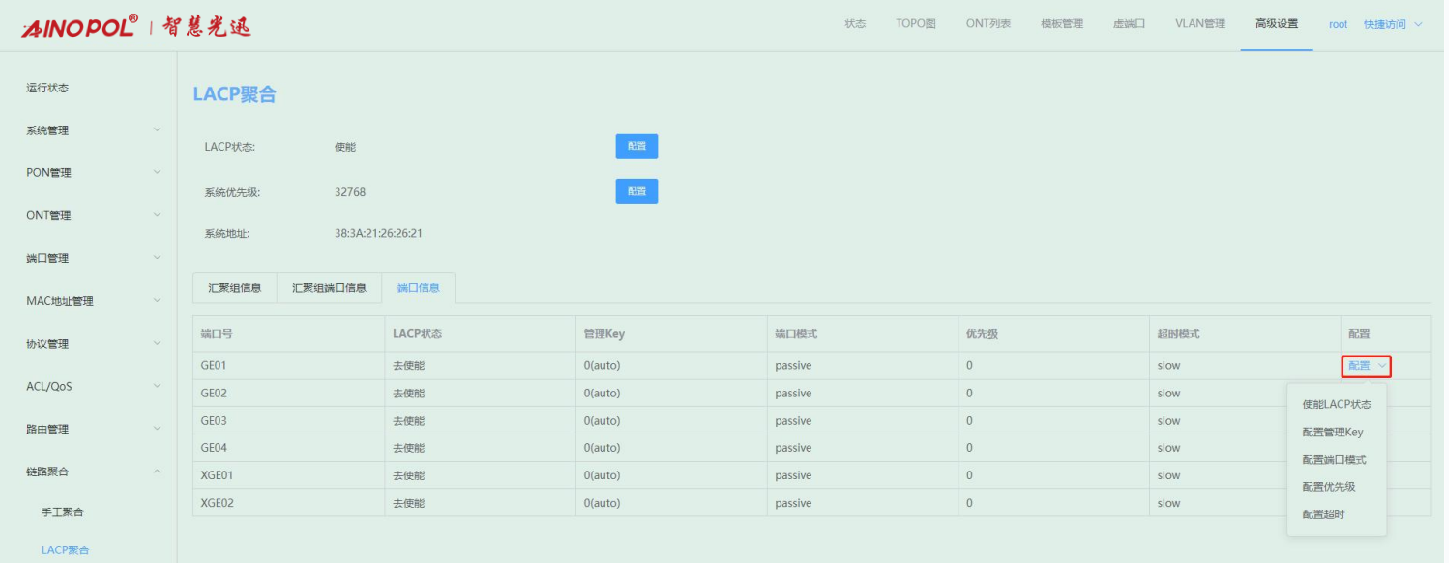The height and width of the screenshot is (563, 1449).
Task: Expand the PON管理 sidebar section
Action: (88, 173)
